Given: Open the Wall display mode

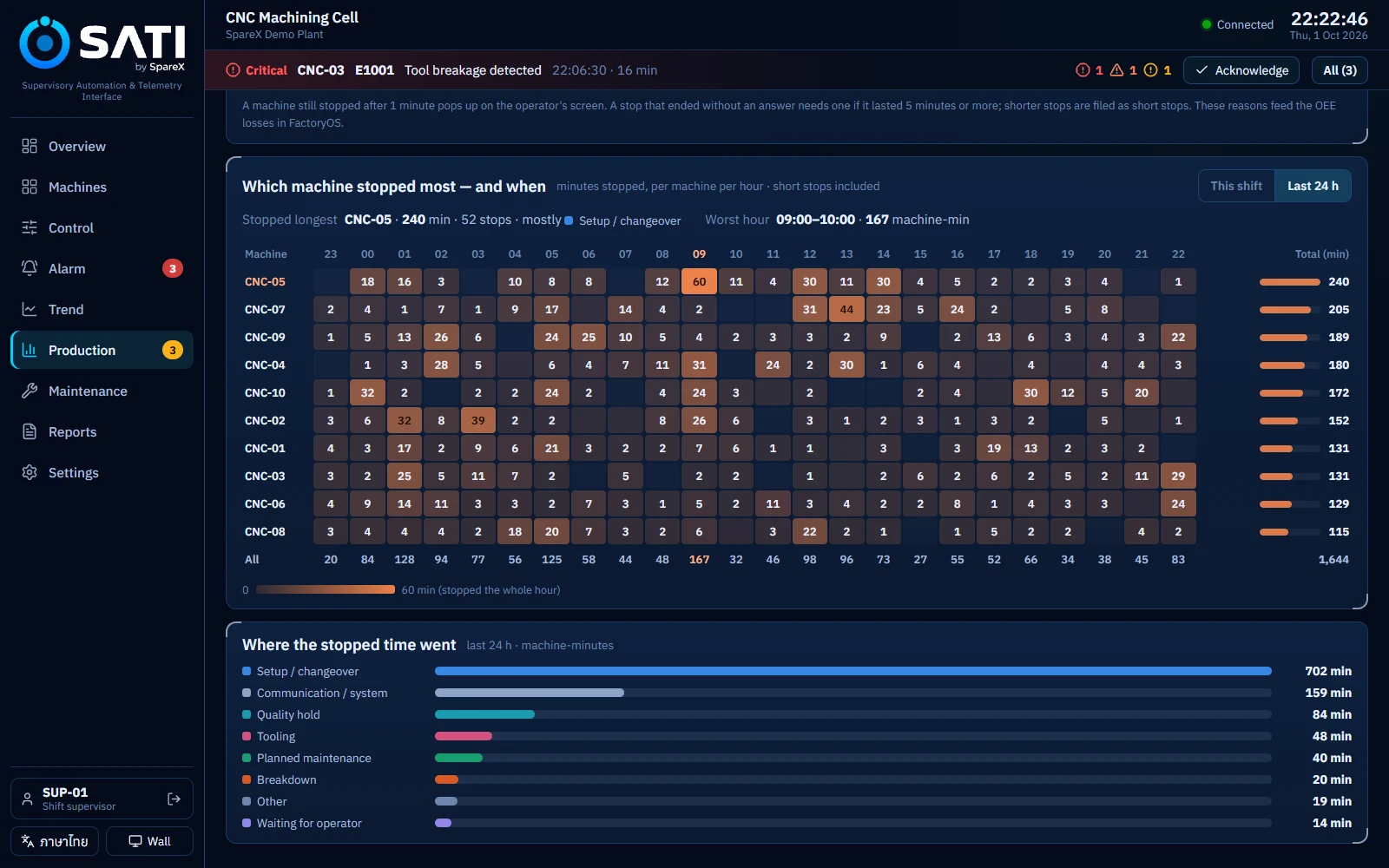Looking at the screenshot, I should click(x=149, y=841).
